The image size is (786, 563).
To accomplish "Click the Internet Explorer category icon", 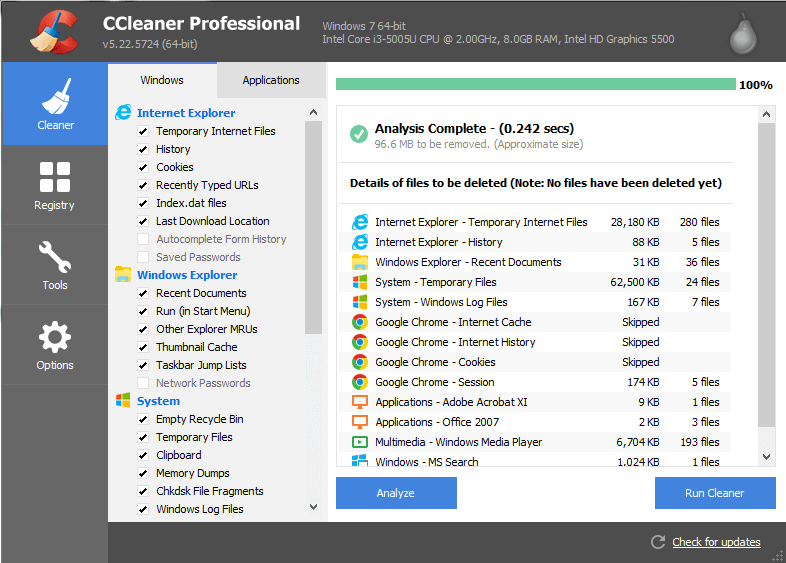I will pyautogui.click(x=123, y=112).
